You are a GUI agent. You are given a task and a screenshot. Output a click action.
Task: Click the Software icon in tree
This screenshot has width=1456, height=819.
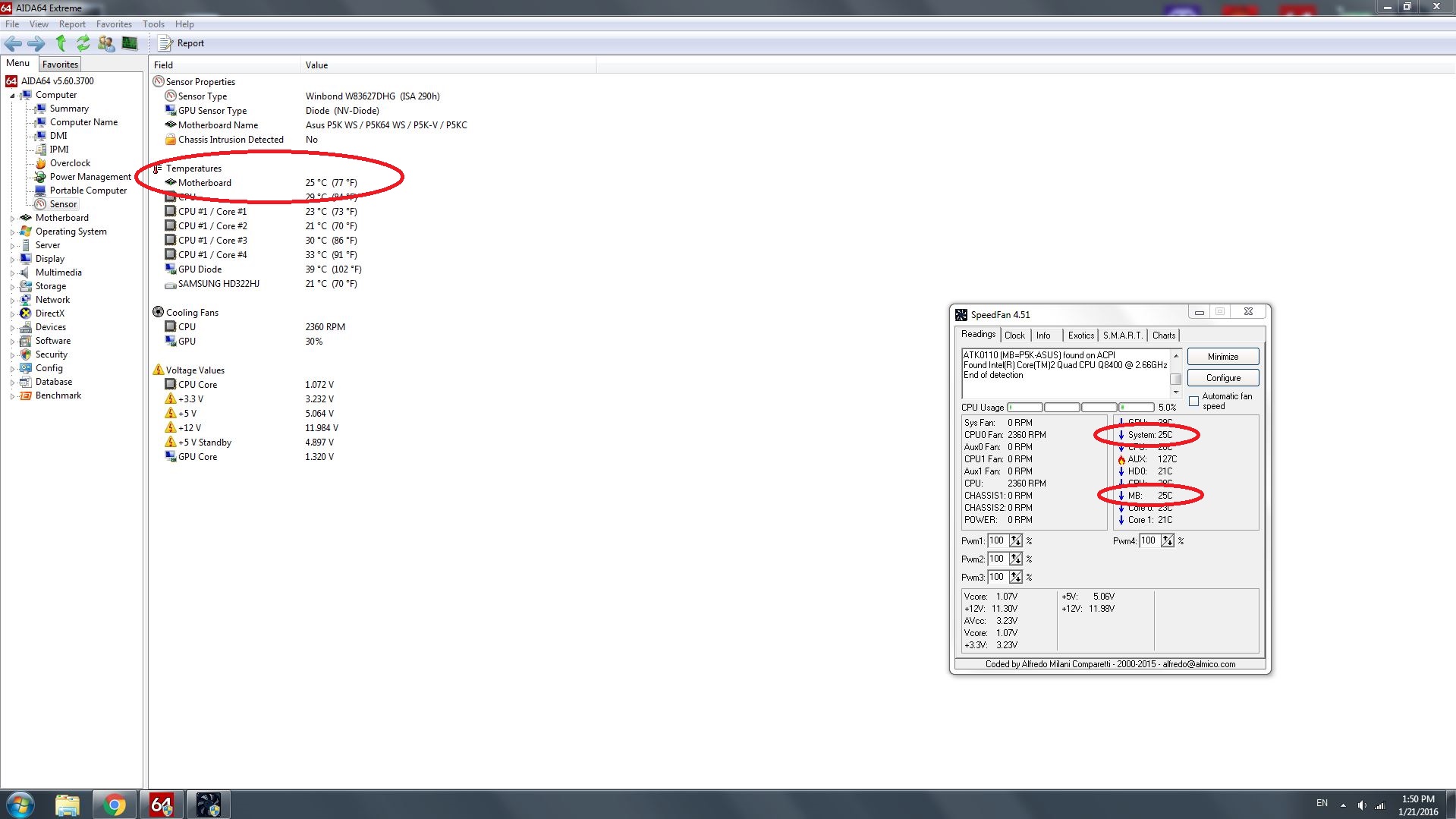pyautogui.click(x=26, y=341)
